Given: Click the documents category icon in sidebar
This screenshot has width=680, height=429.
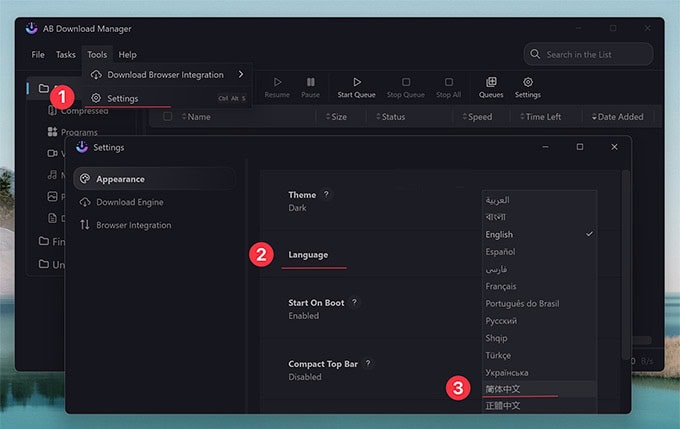Looking at the screenshot, I should point(52,218).
